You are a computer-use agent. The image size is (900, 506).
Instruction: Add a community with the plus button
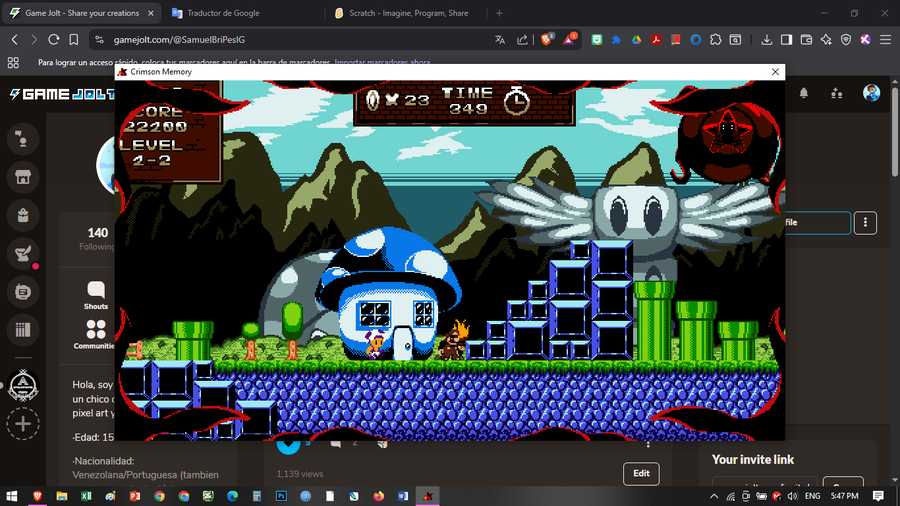point(23,424)
